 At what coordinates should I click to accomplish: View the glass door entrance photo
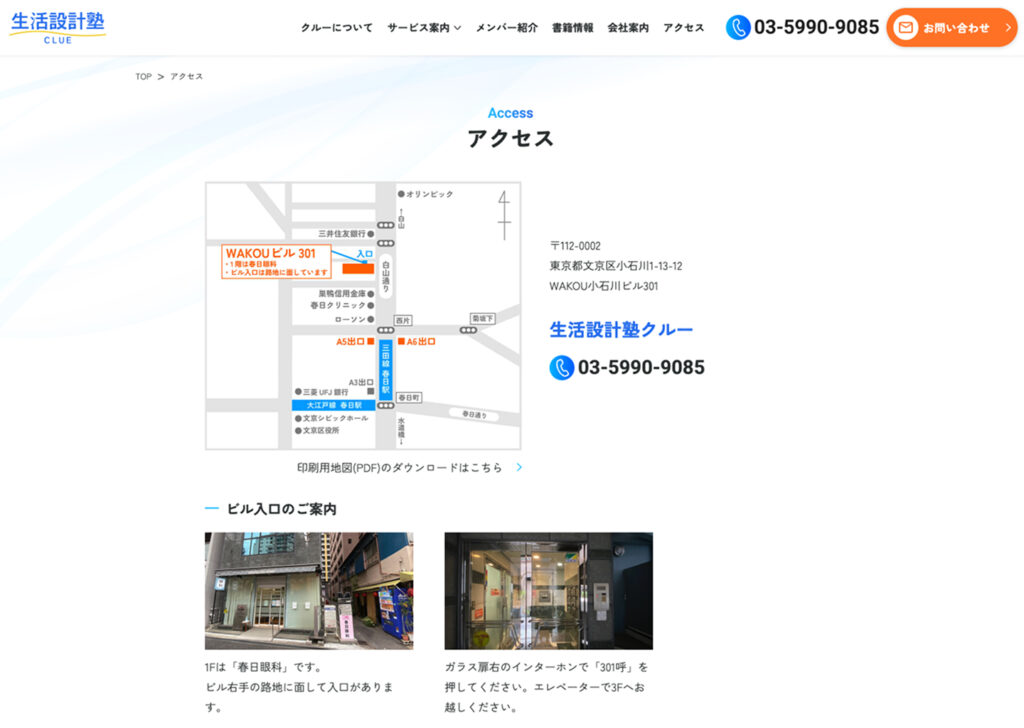pyautogui.click(x=548, y=591)
